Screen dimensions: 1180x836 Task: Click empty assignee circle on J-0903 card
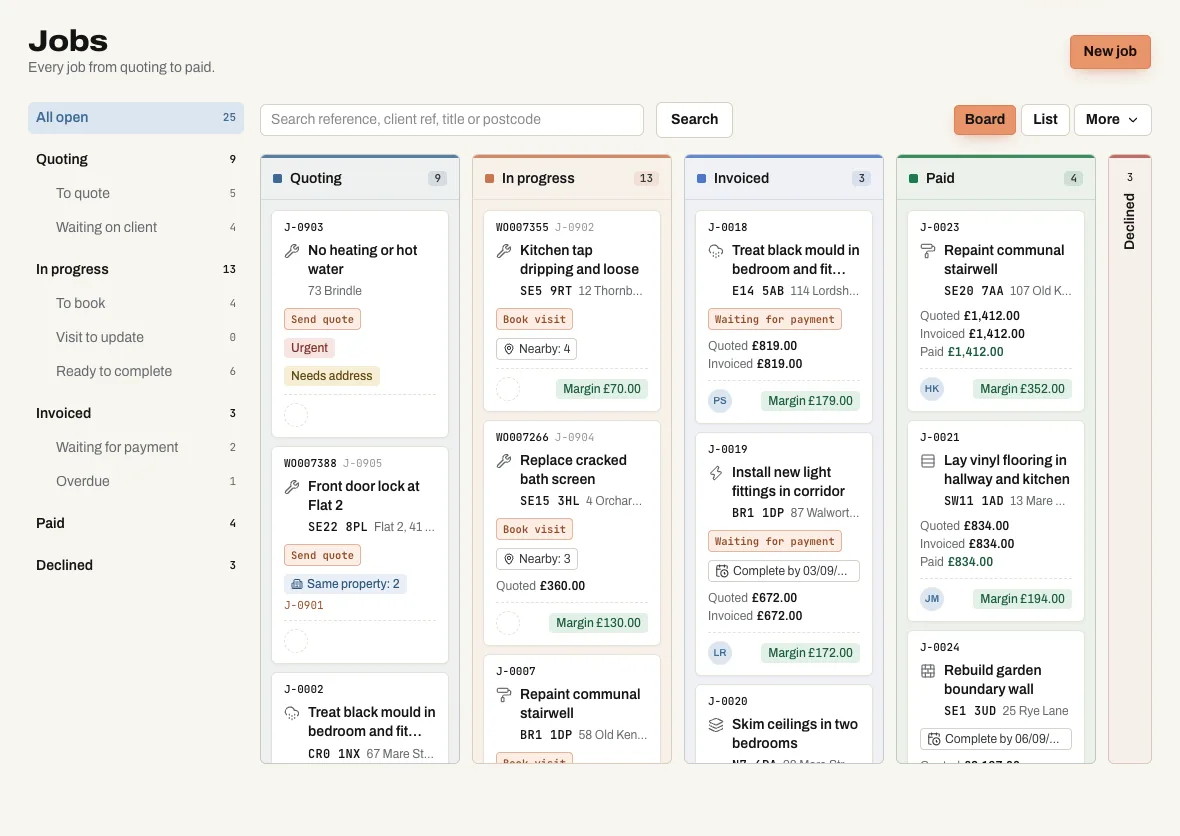[296, 415]
